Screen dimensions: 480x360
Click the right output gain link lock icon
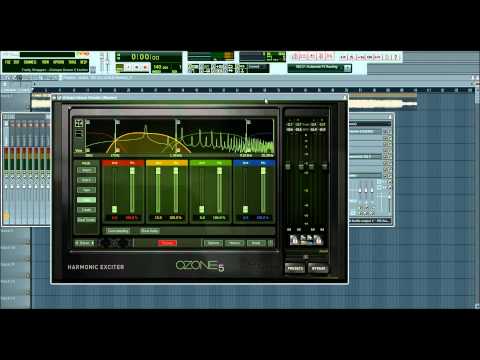pos(318,240)
